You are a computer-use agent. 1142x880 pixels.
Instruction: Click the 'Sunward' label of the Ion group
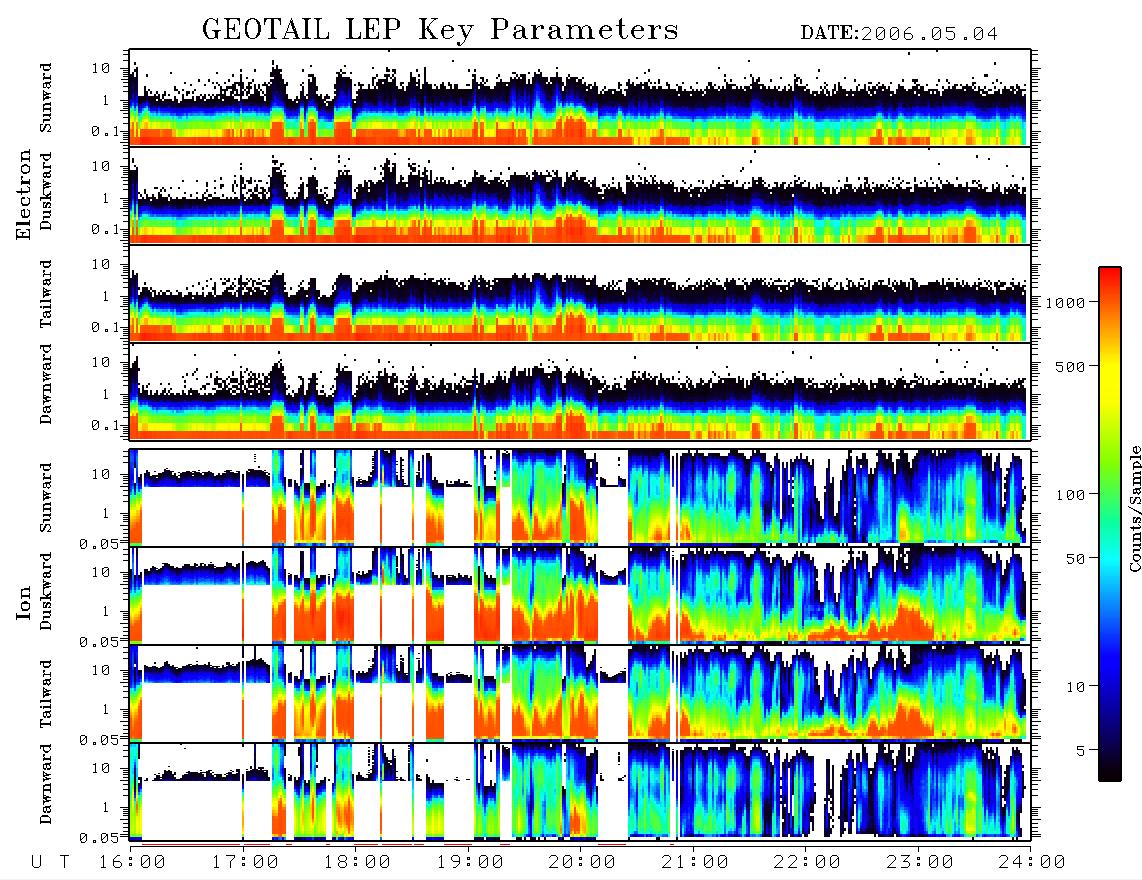[x=46, y=497]
